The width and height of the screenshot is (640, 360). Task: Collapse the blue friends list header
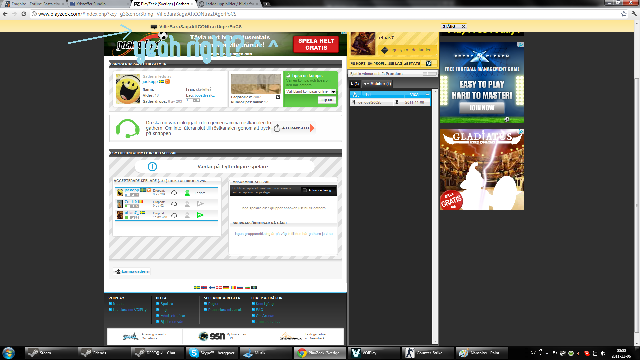(427, 94)
